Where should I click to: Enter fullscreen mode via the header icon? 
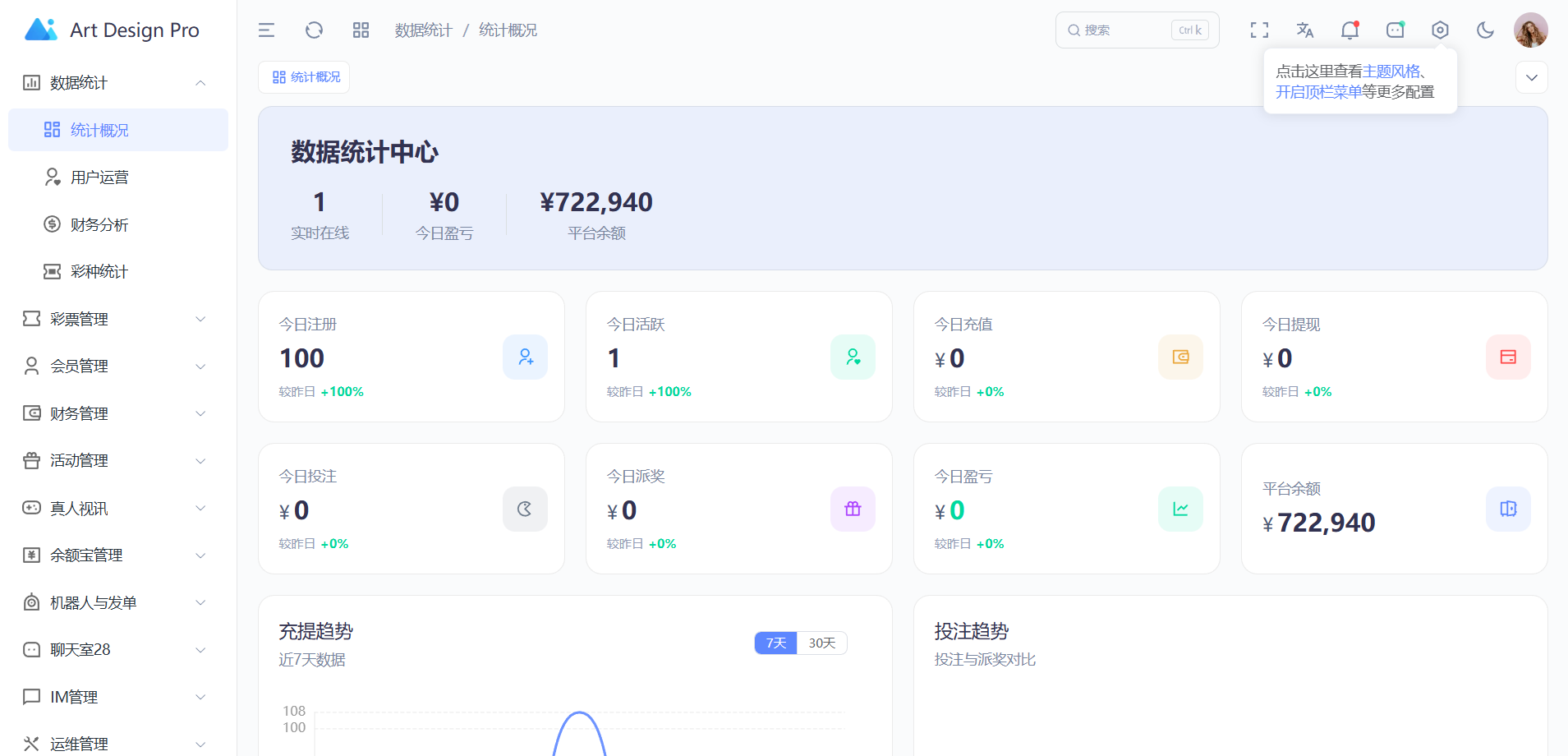(x=1259, y=30)
